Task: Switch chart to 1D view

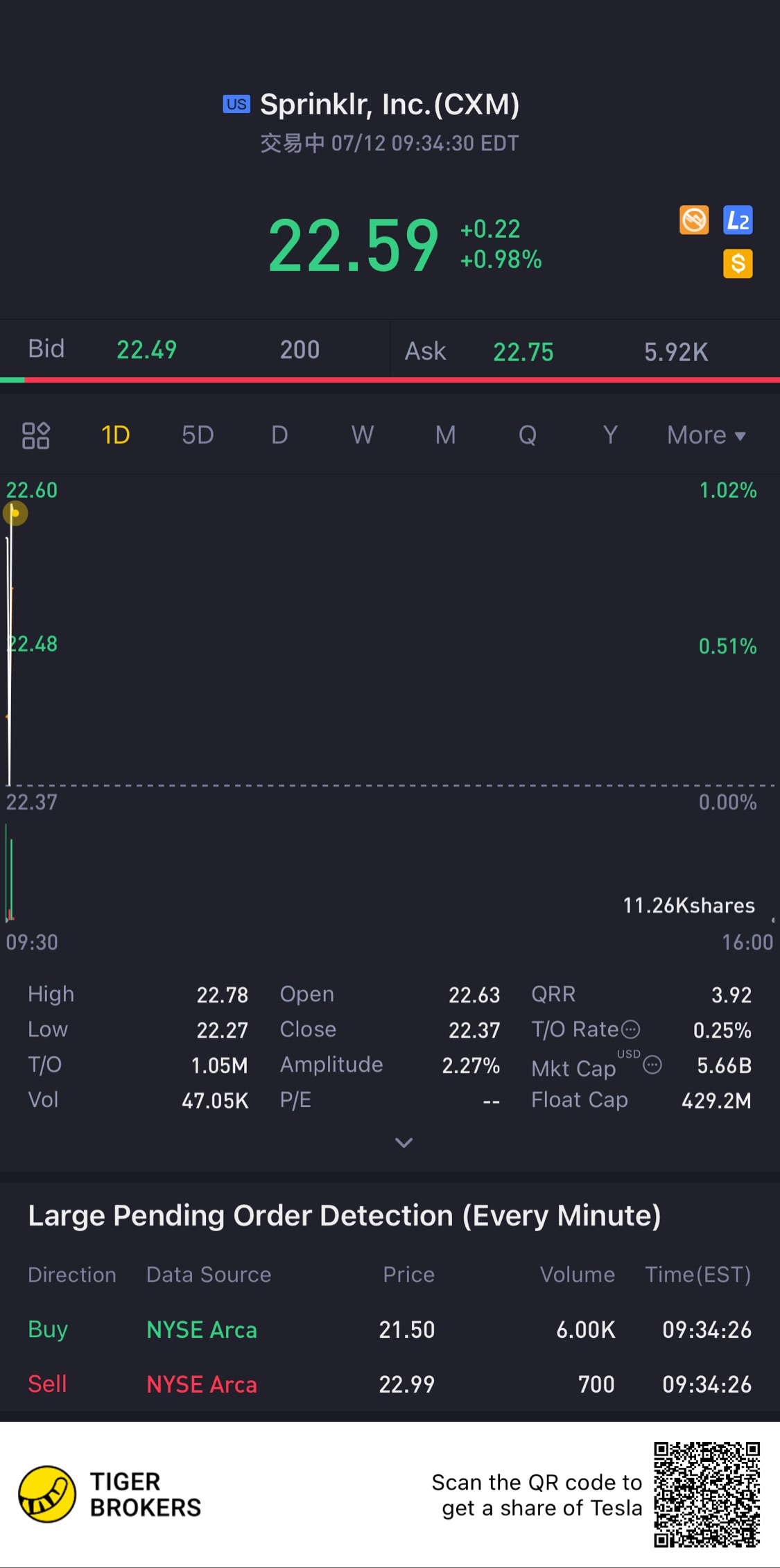Action: pos(116,435)
